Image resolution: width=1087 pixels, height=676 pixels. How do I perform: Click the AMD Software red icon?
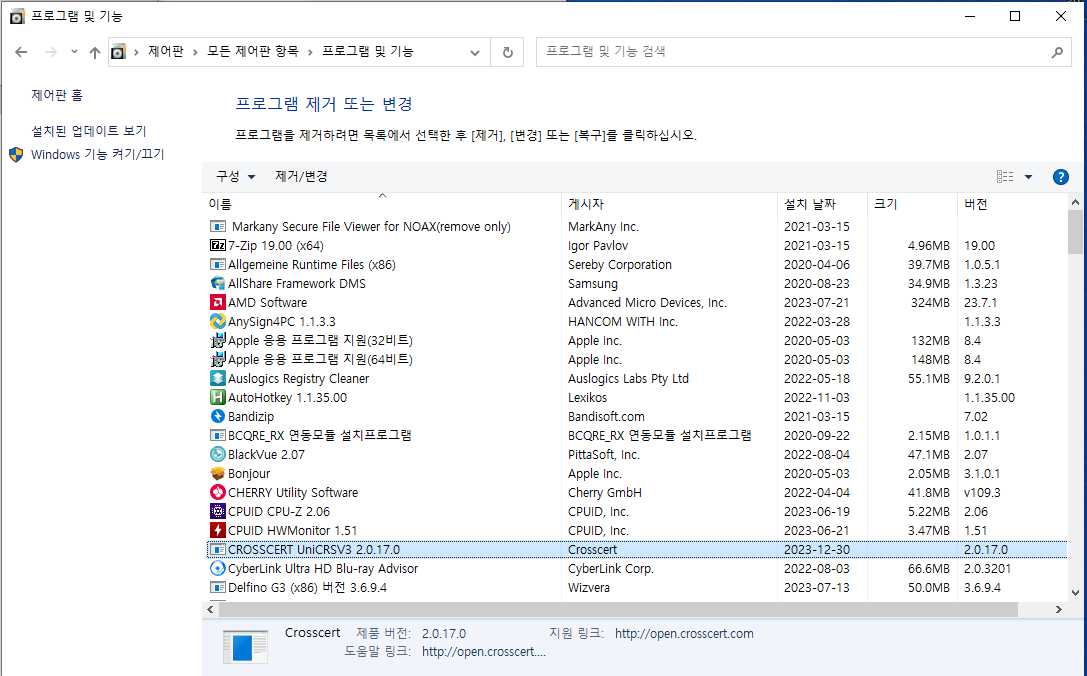click(x=217, y=302)
